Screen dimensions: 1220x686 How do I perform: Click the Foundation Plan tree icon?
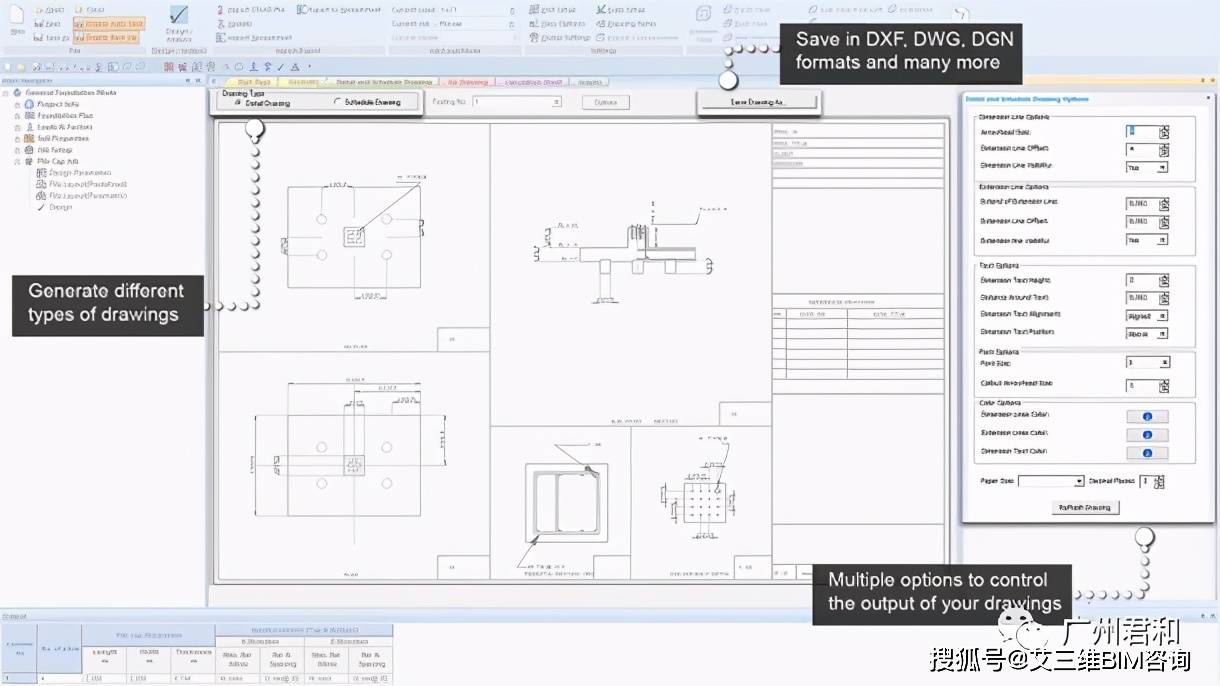coord(28,115)
